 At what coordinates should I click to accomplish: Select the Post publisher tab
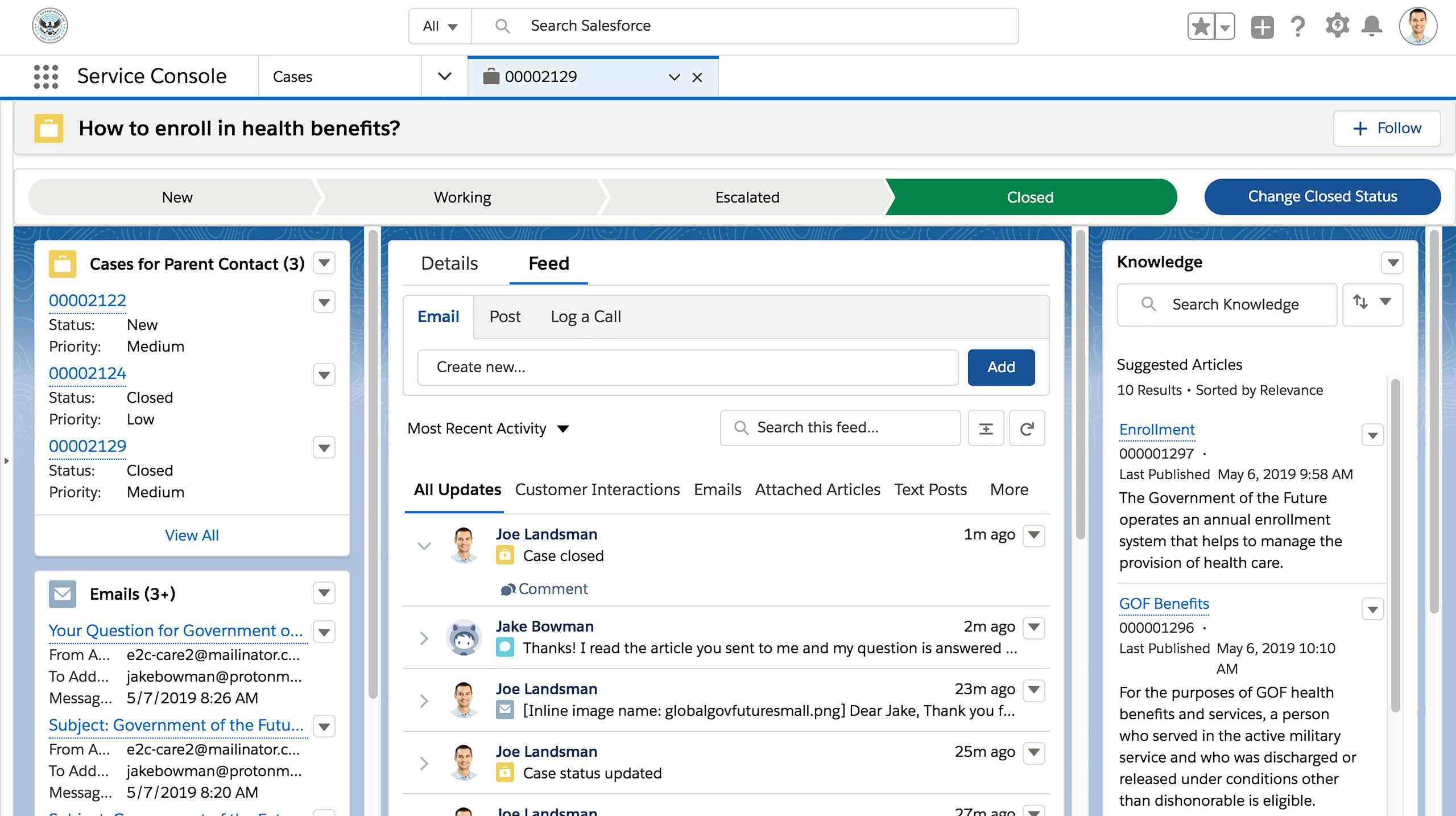(x=505, y=316)
